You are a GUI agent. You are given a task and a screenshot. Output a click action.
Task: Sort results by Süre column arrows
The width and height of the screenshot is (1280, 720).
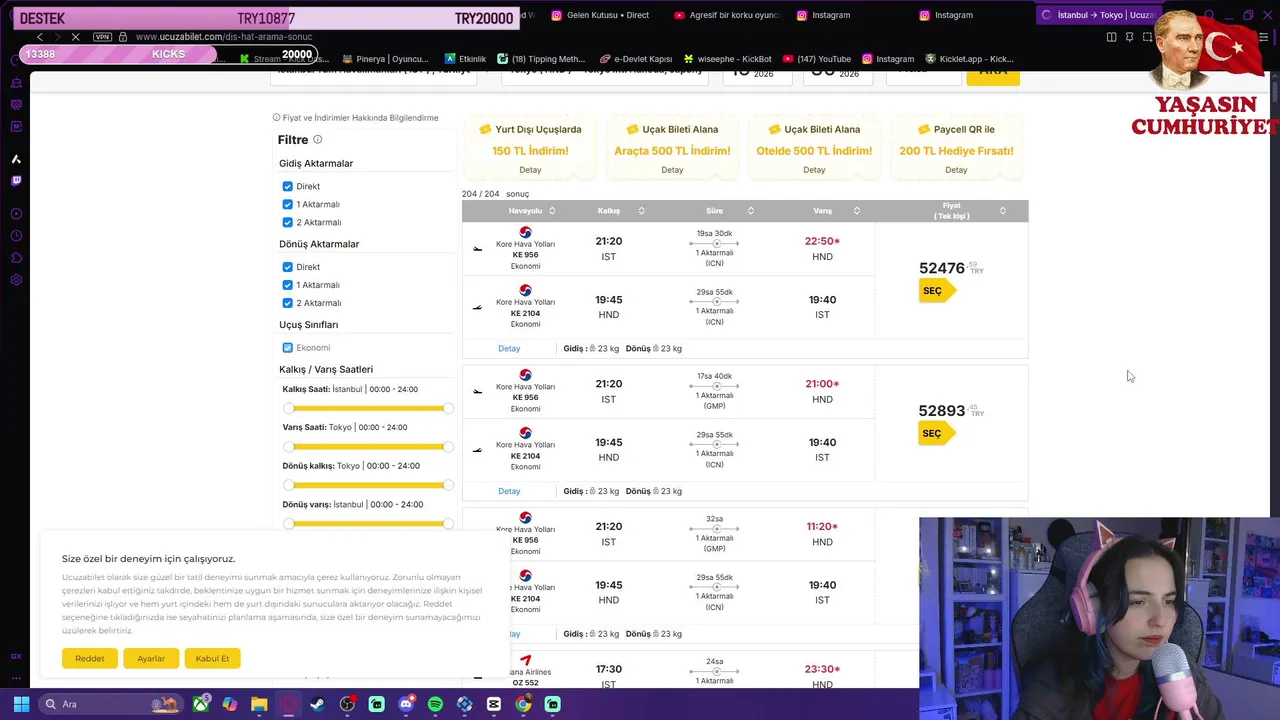pyautogui.click(x=751, y=211)
